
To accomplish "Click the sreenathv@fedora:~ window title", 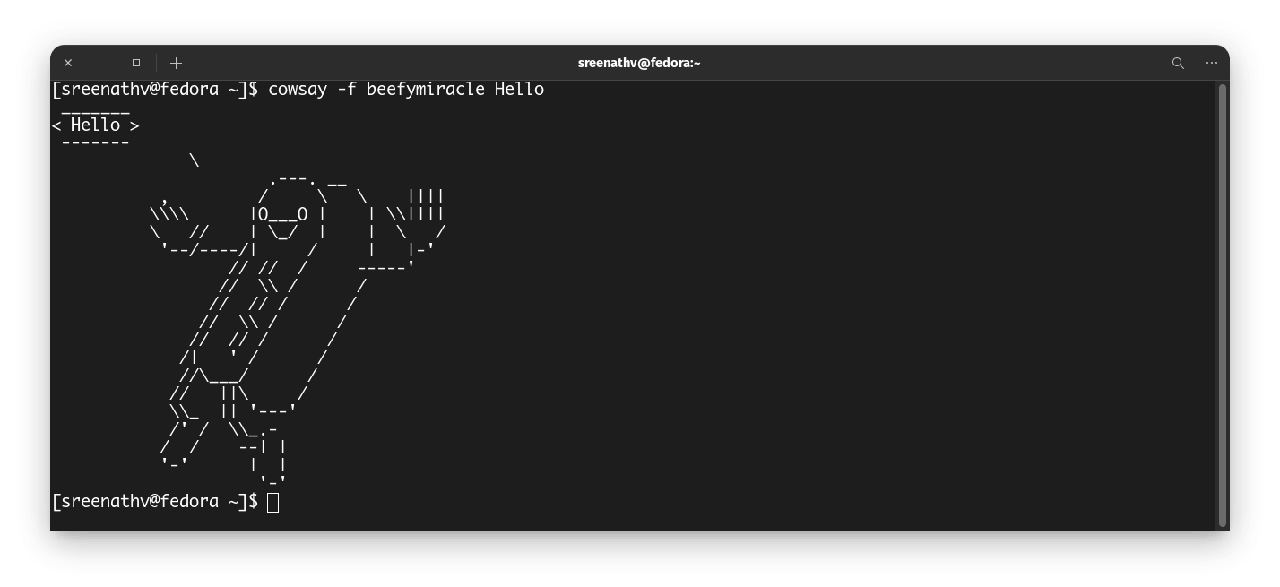I will point(639,62).
